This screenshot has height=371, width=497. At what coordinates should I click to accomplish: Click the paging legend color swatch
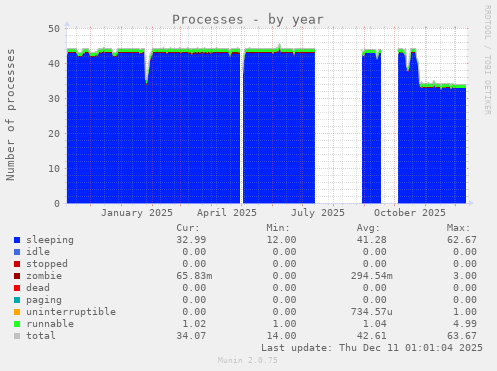17,300
